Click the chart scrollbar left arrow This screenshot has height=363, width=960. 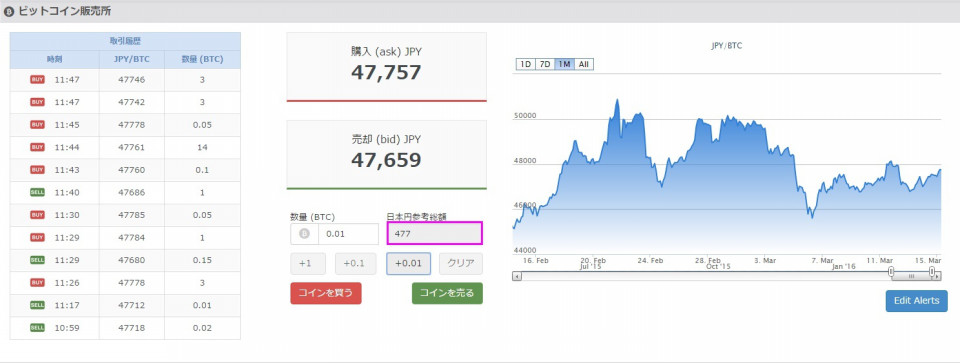coord(517,276)
